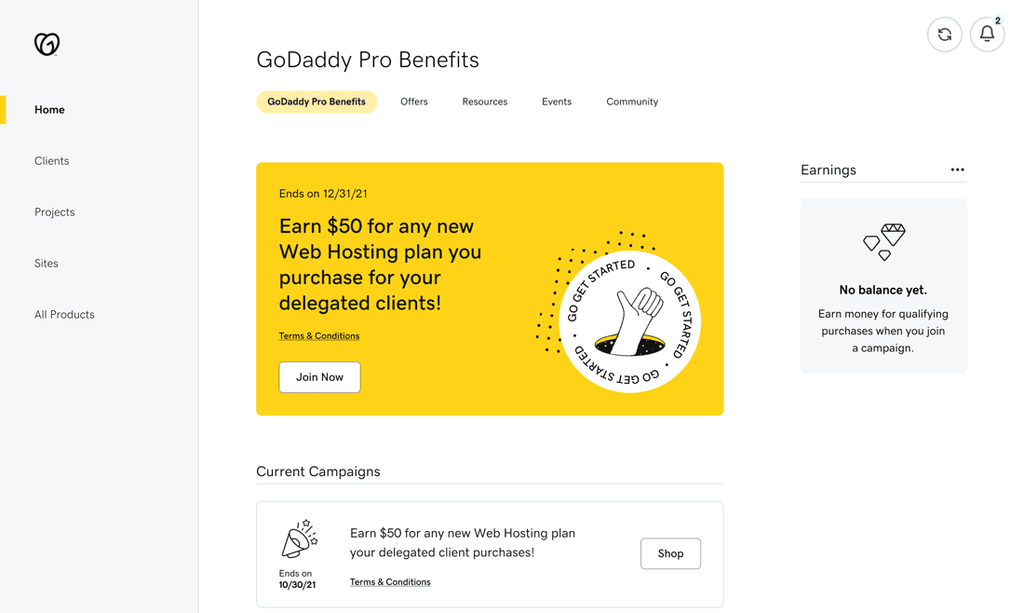The image size is (1024, 613).
Task: Open Earnings three-dot options menu
Action: tap(957, 170)
